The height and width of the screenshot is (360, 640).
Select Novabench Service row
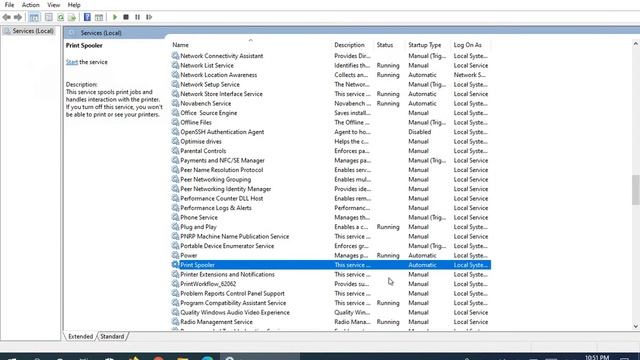point(331,103)
